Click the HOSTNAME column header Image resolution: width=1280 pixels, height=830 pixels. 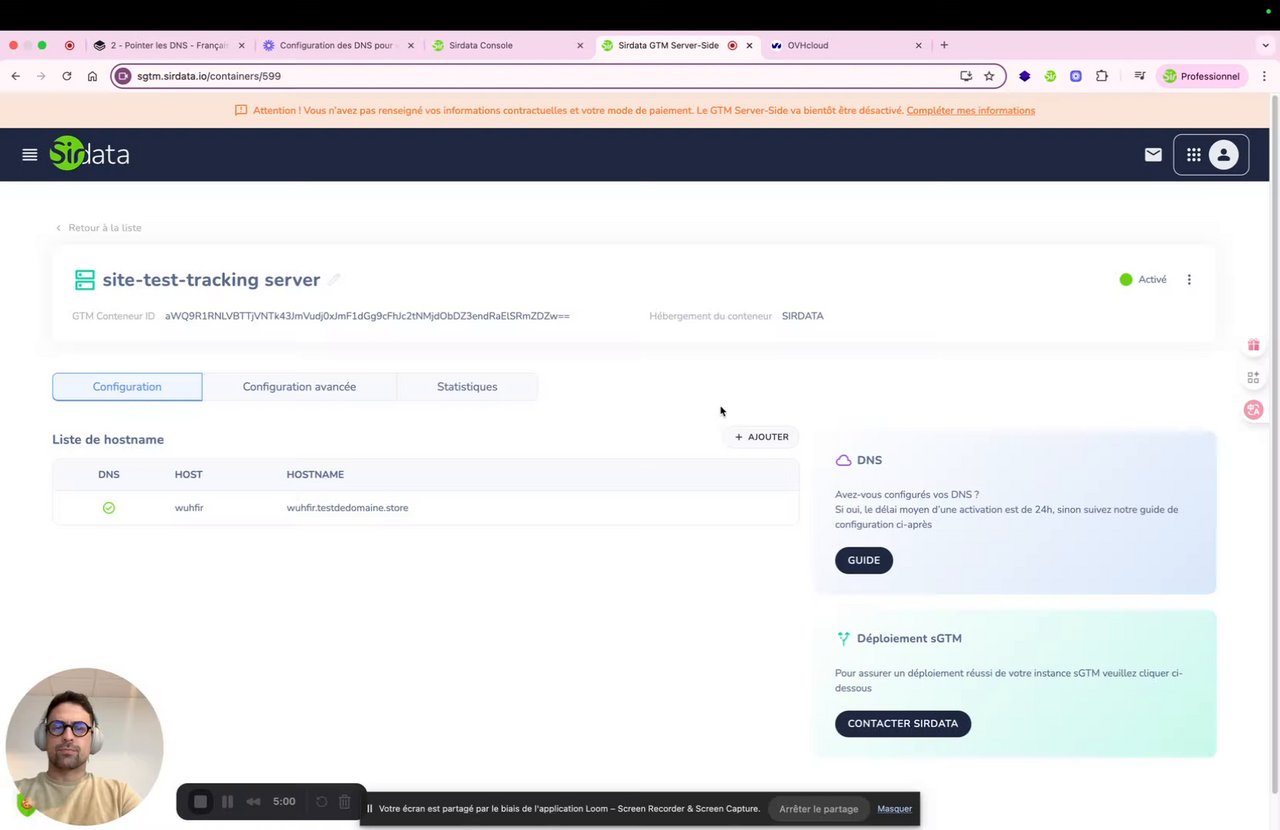point(315,475)
